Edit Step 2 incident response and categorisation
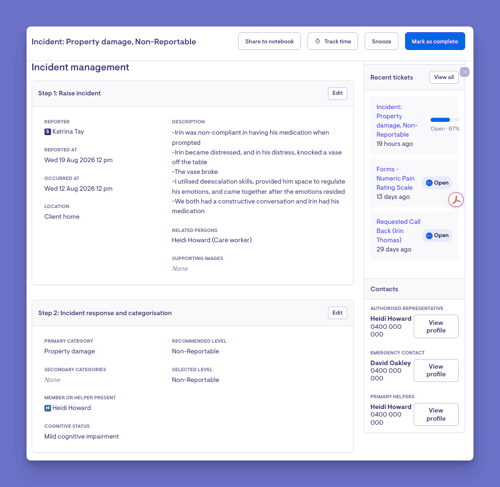The image size is (500, 487). [x=337, y=313]
